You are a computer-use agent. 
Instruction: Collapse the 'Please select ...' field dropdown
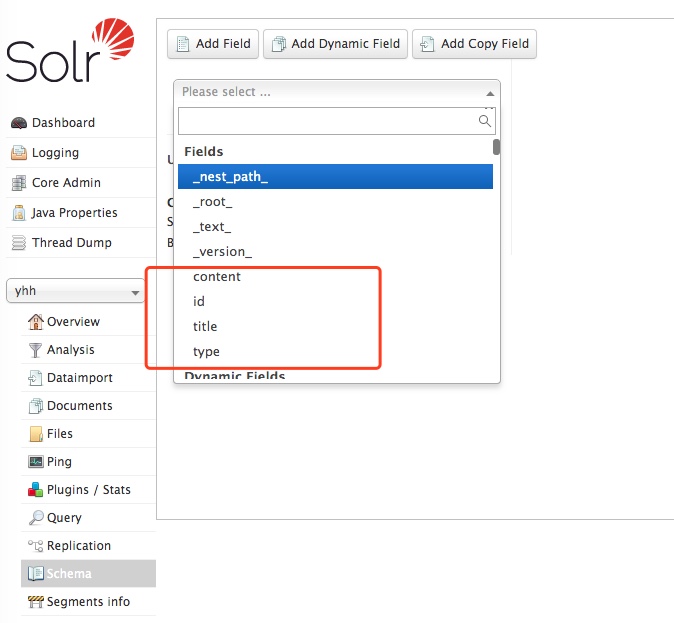click(336, 92)
